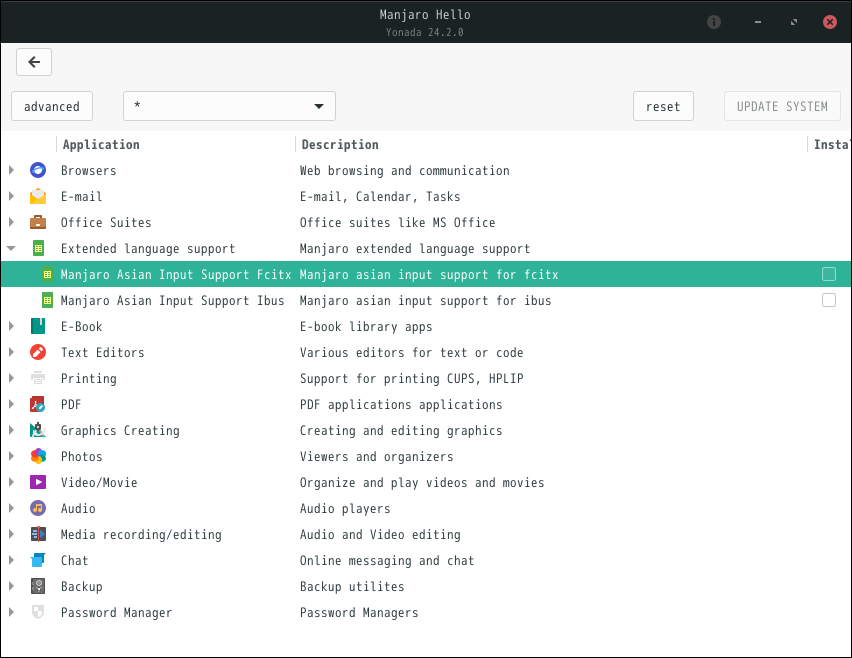Expand the Password Manager category

[x=11, y=612]
